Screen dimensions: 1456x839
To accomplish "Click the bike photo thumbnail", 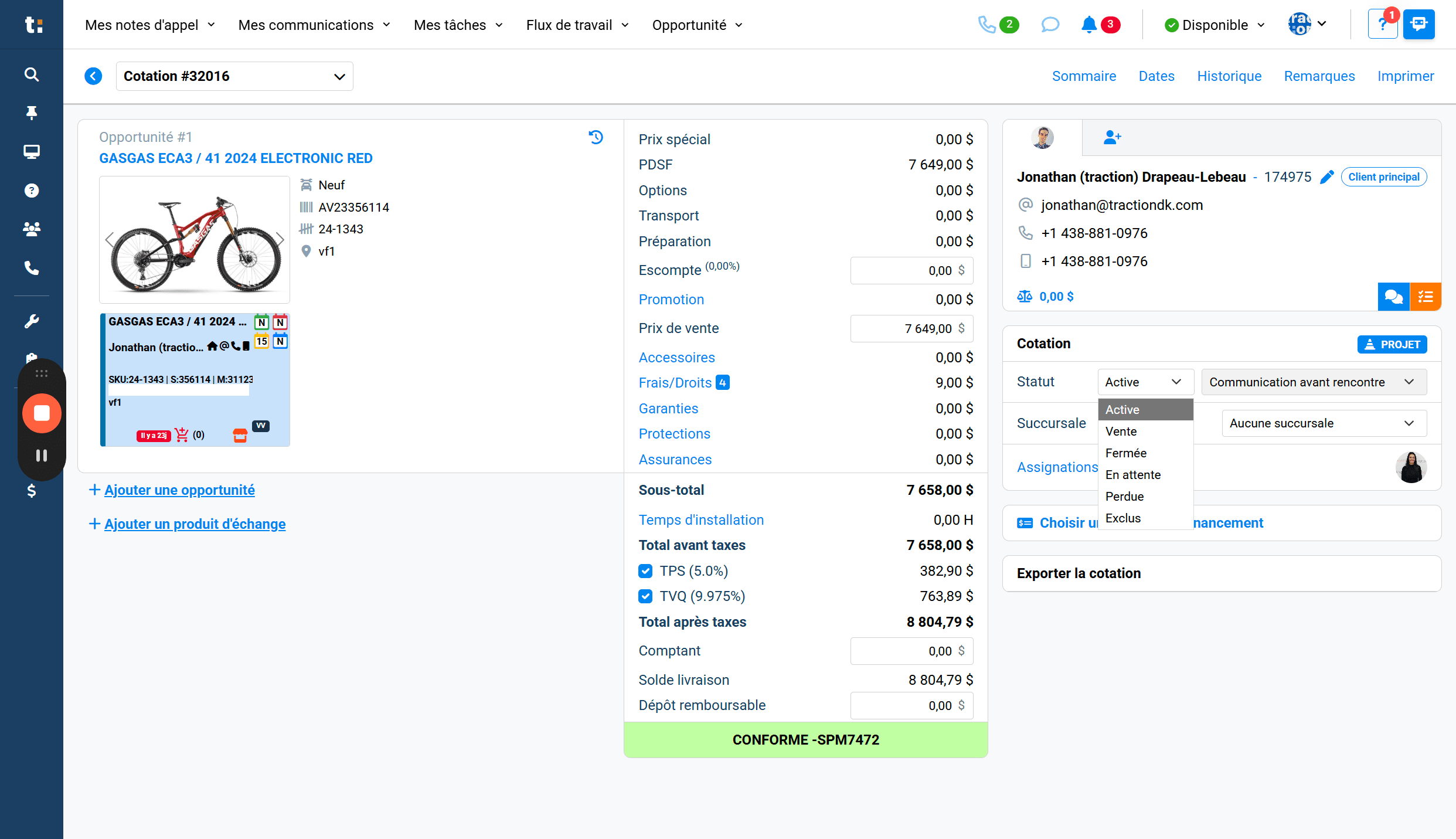I will coord(195,239).
